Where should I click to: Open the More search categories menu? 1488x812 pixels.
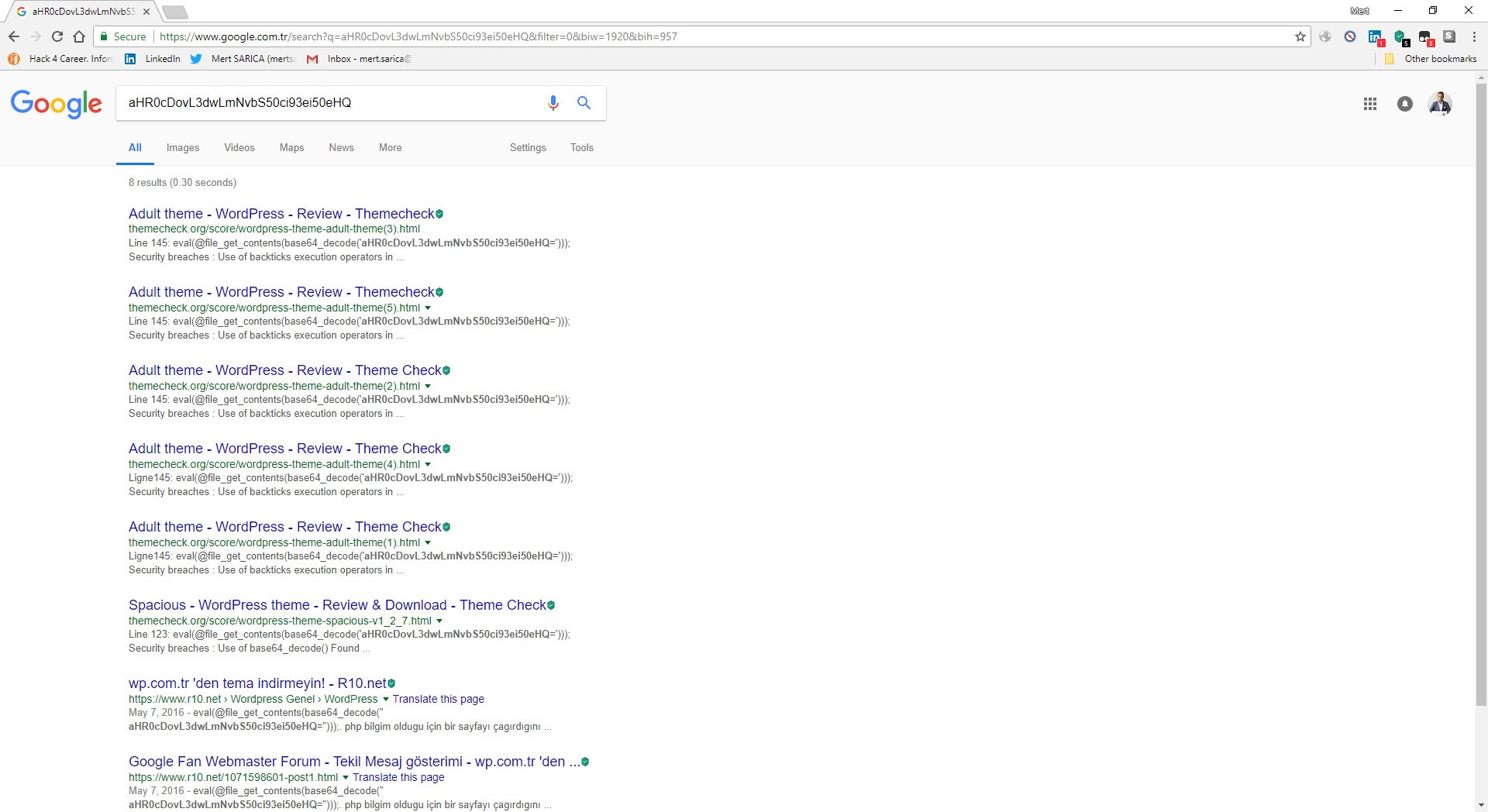point(391,148)
